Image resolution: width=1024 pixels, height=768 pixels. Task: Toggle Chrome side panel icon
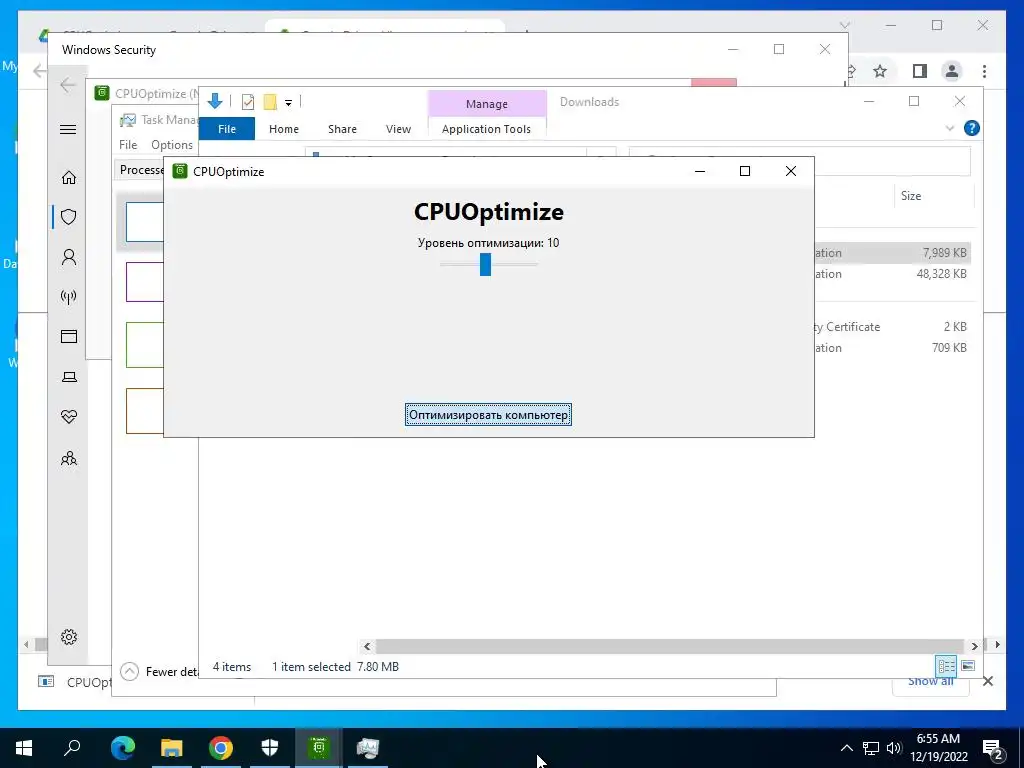[x=920, y=71]
